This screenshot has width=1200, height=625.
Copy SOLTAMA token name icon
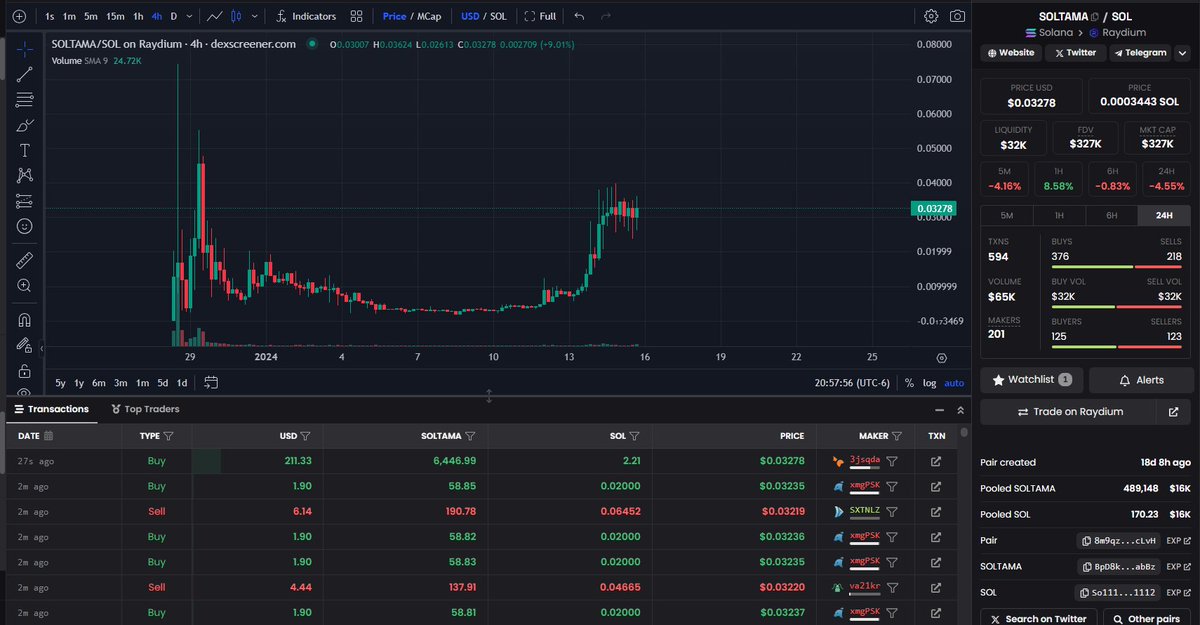tap(1094, 17)
